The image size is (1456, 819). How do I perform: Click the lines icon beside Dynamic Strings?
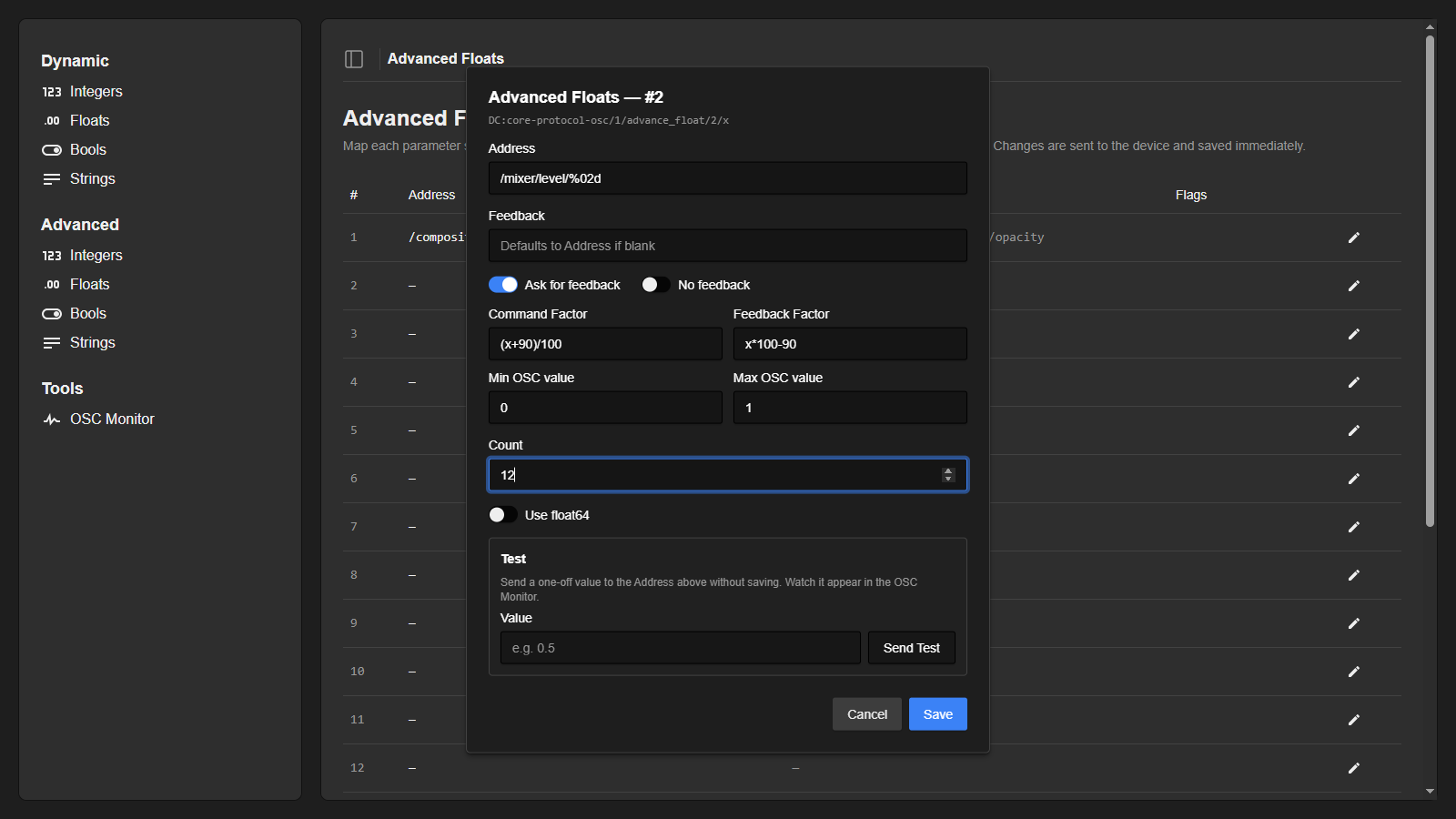[52, 179]
